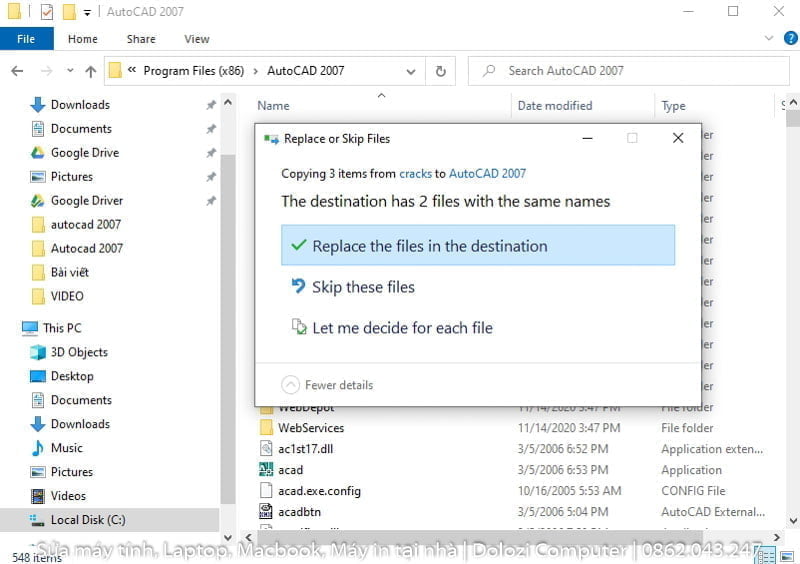
Task: Click the AutoCAD 2007 destination link
Action: click(487, 173)
